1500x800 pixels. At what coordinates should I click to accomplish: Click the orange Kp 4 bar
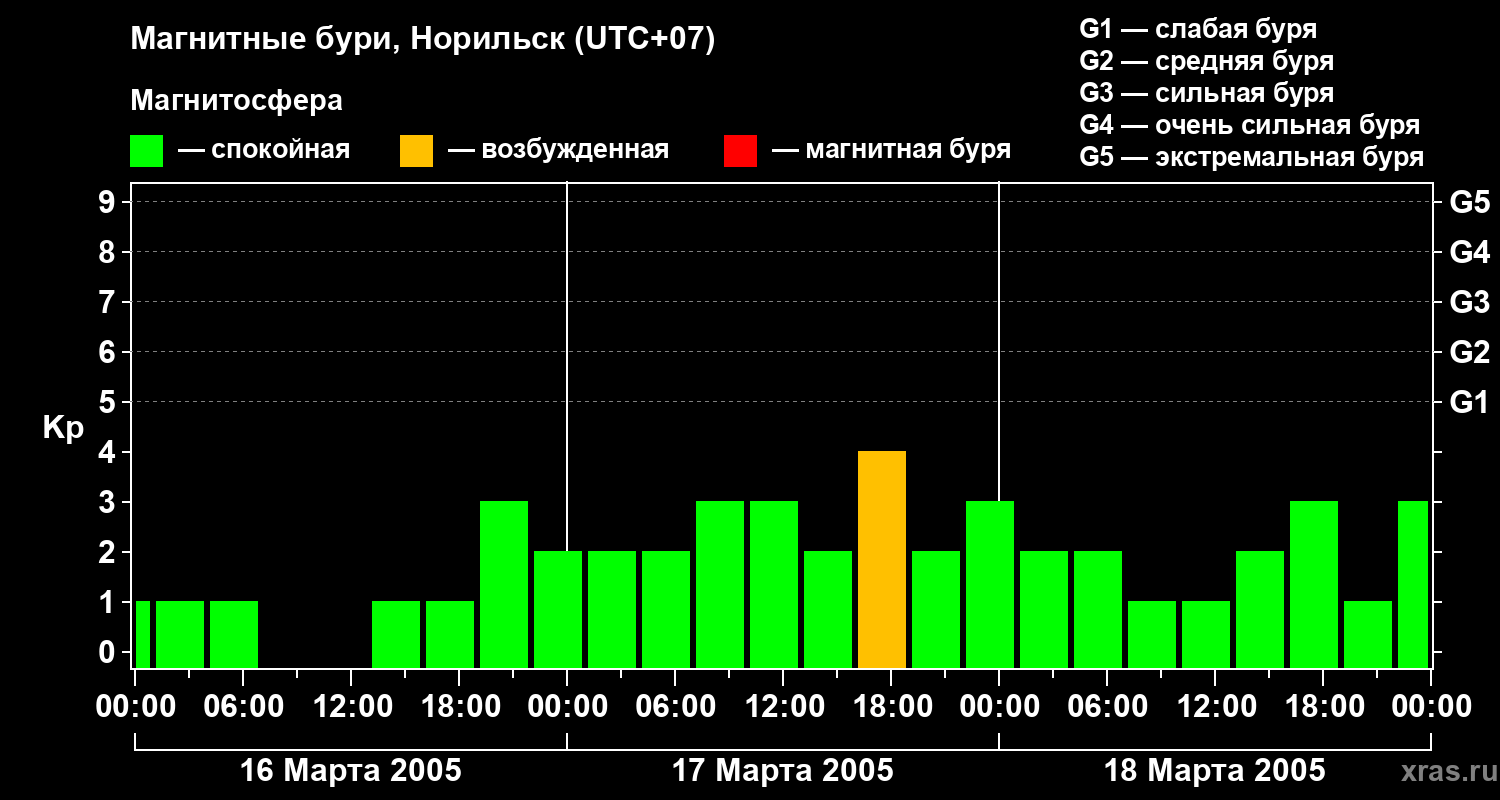click(882, 560)
